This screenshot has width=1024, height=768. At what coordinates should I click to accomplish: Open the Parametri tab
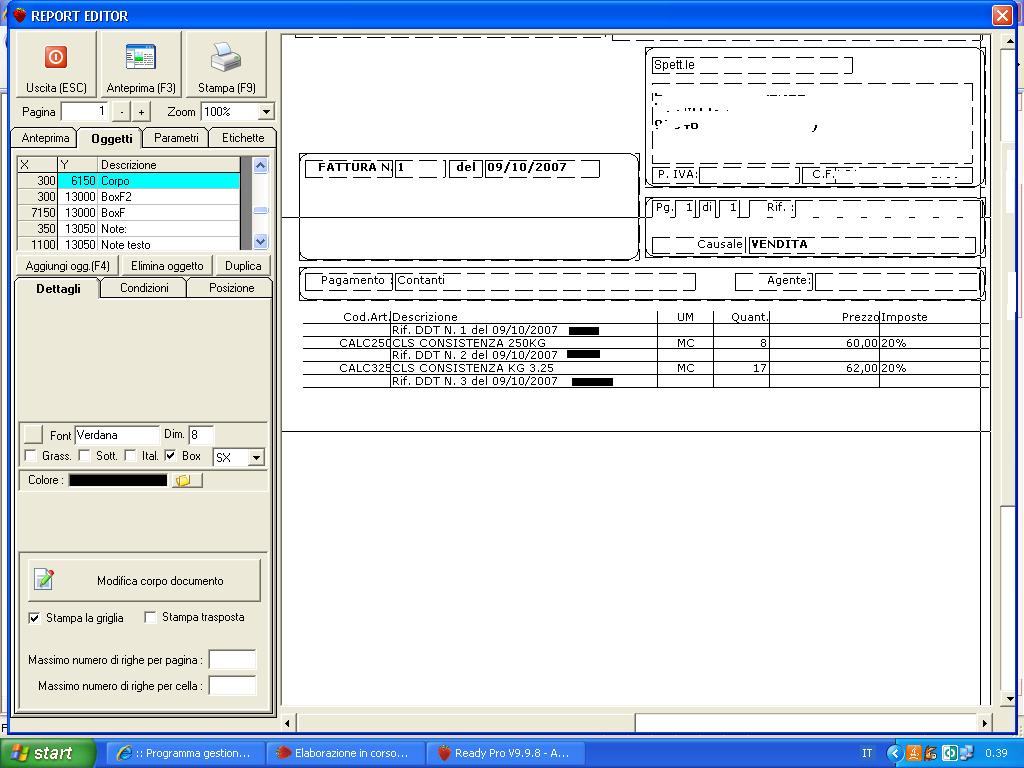click(x=176, y=138)
